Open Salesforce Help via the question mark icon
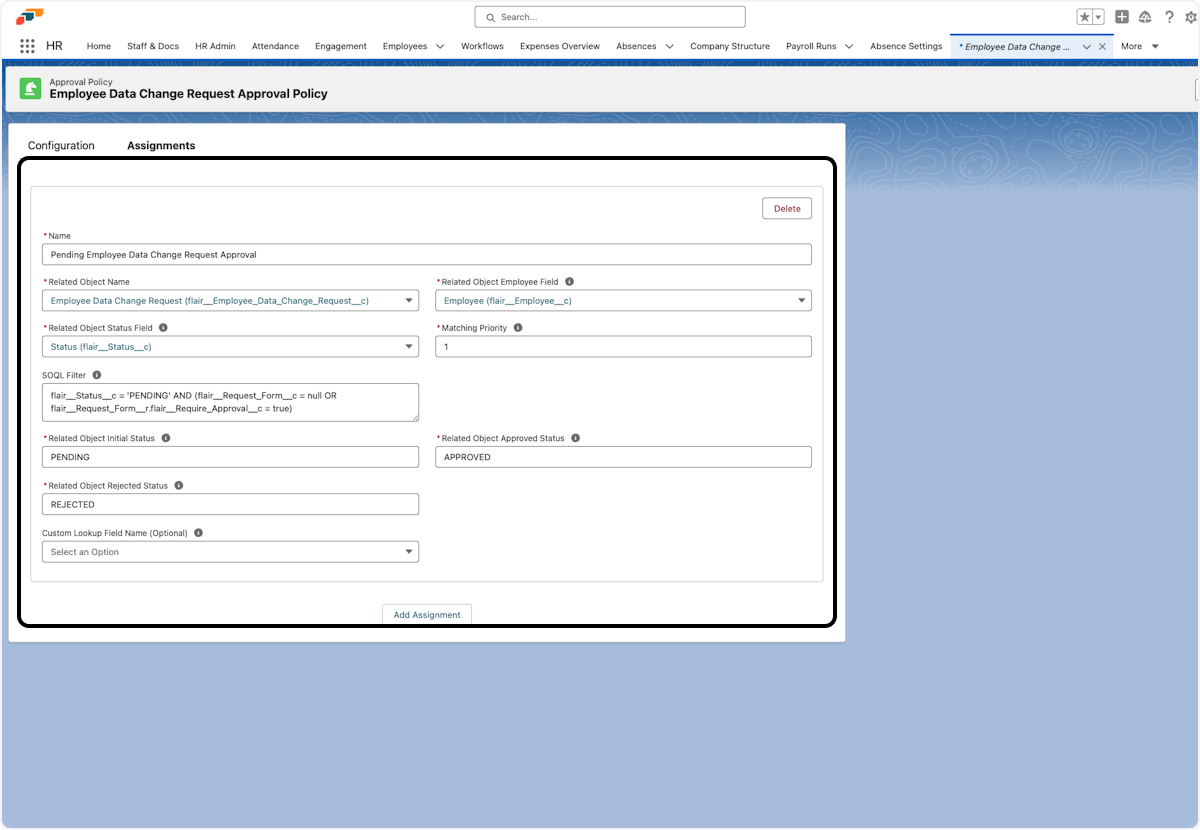 pos(1170,16)
